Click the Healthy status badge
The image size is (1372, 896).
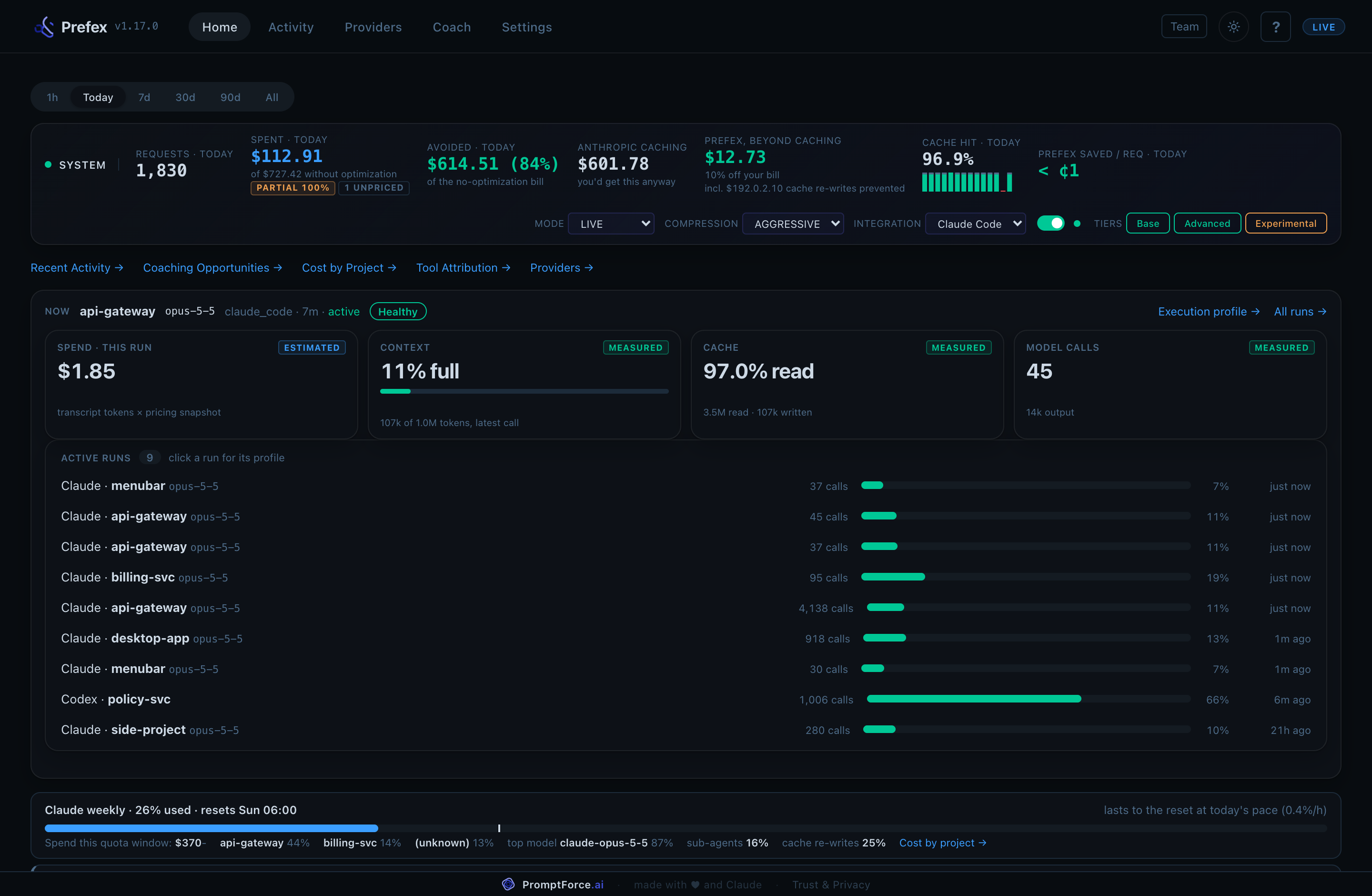click(x=398, y=311)
